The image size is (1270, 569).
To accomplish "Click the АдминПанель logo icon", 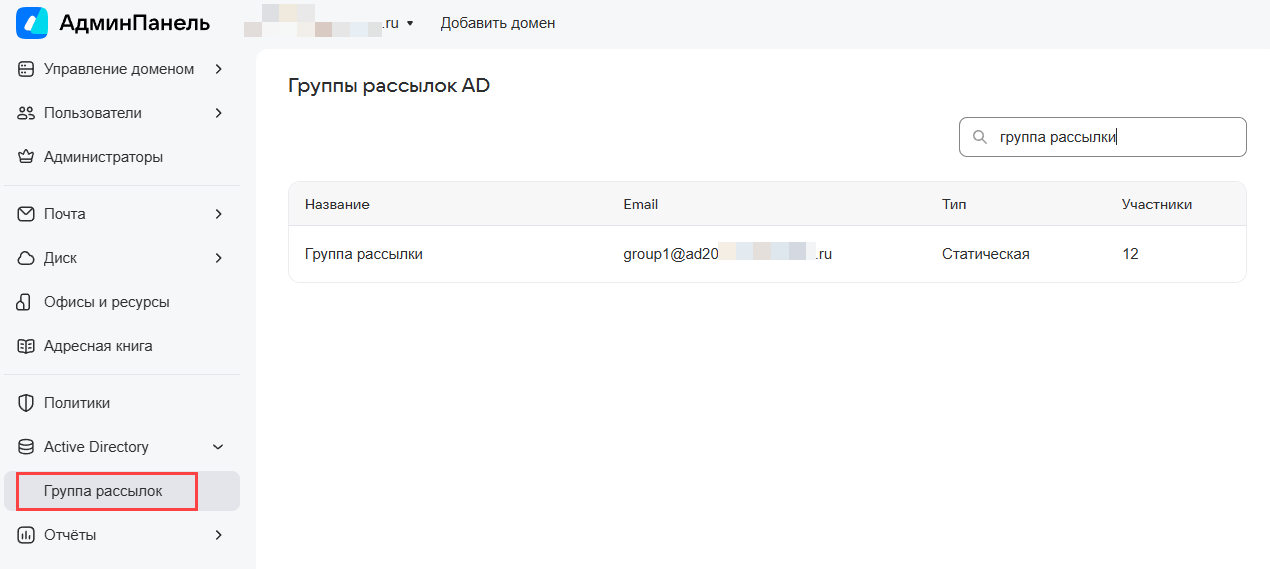I will click(x=32, y=23).
